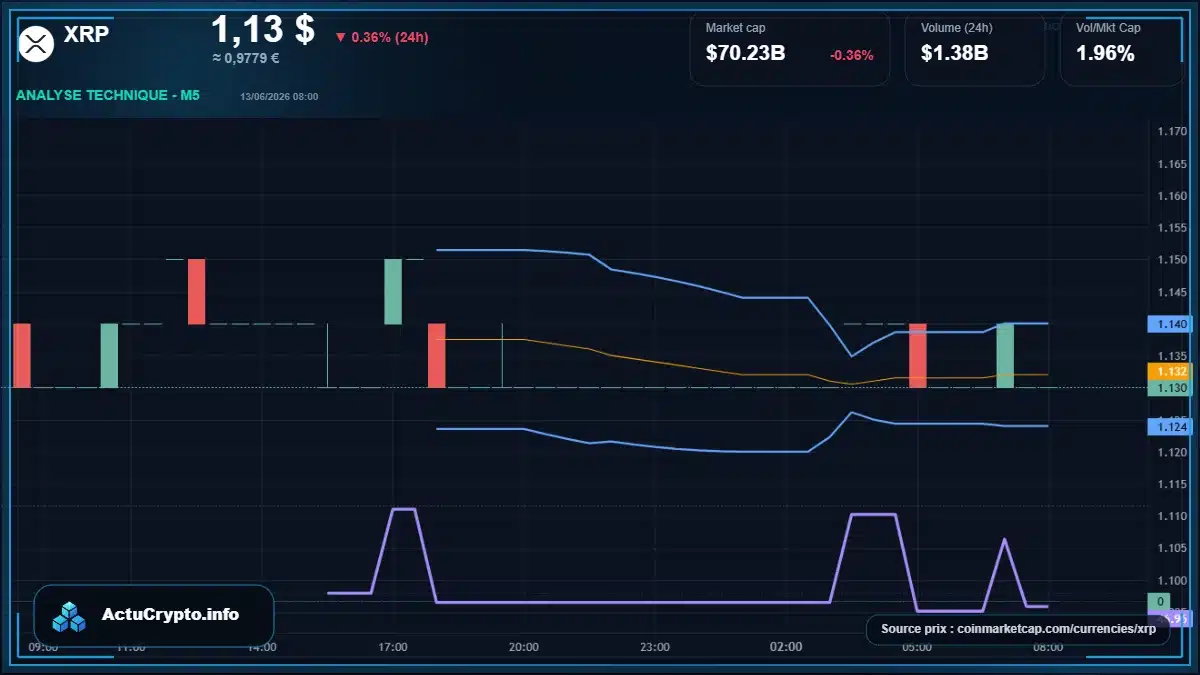This screenshot has width=1200, height=675.
Task: Click the -0.36% market cap change
Action: 852,55
